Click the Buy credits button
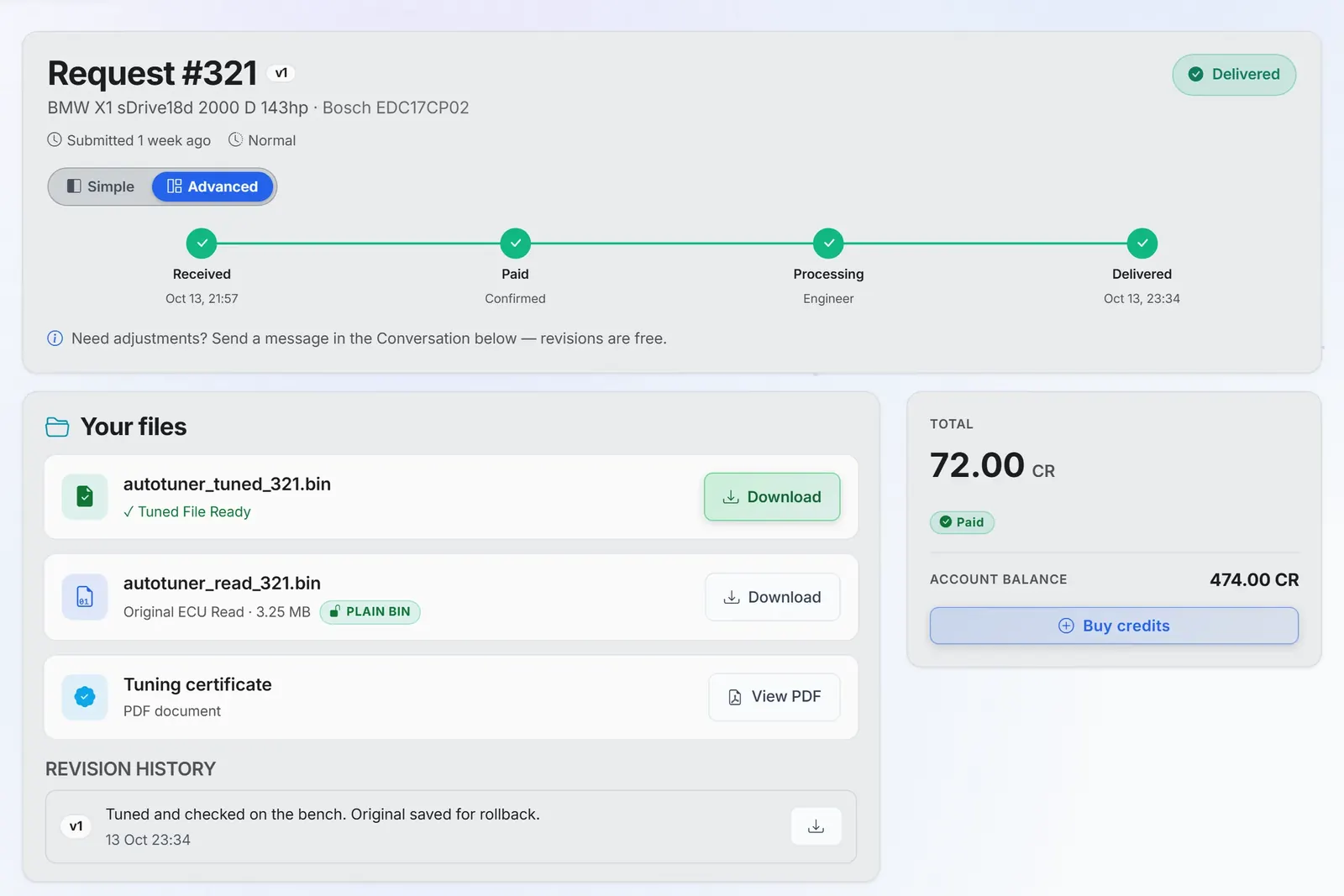Image resolution: width=1344 pixels, height=896 pixels. 1114,626
